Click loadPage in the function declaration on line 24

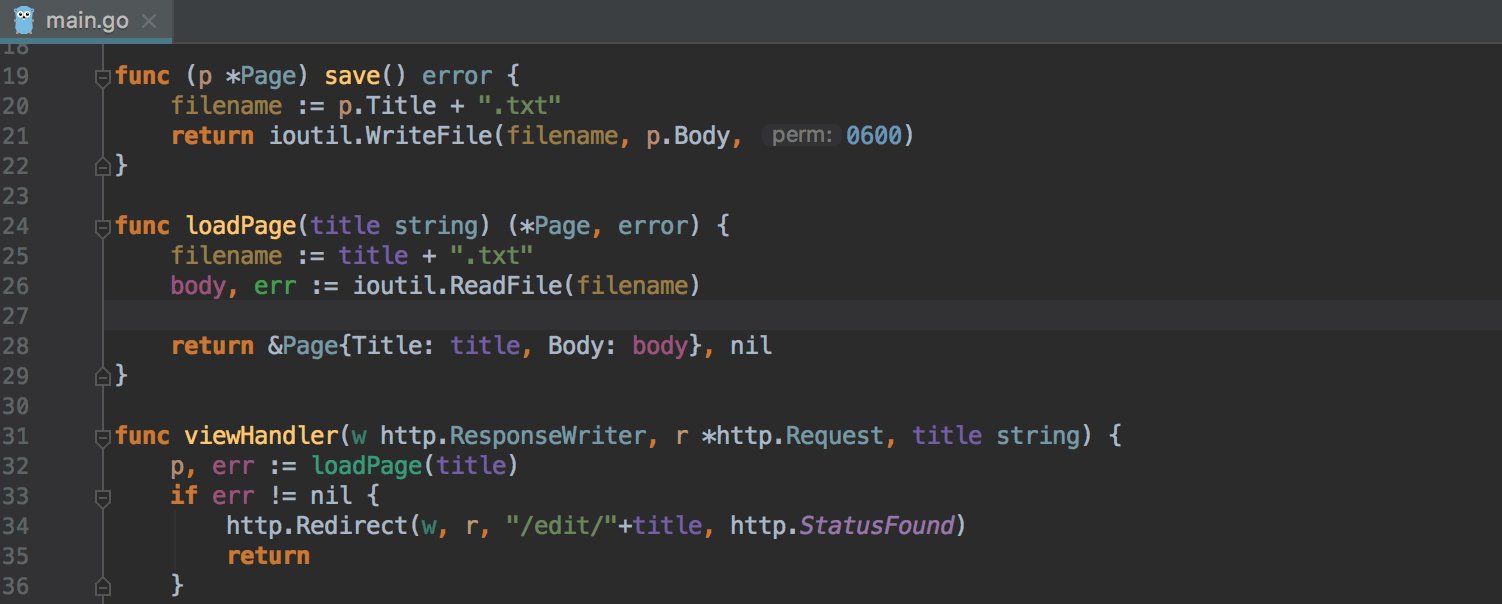241,225
